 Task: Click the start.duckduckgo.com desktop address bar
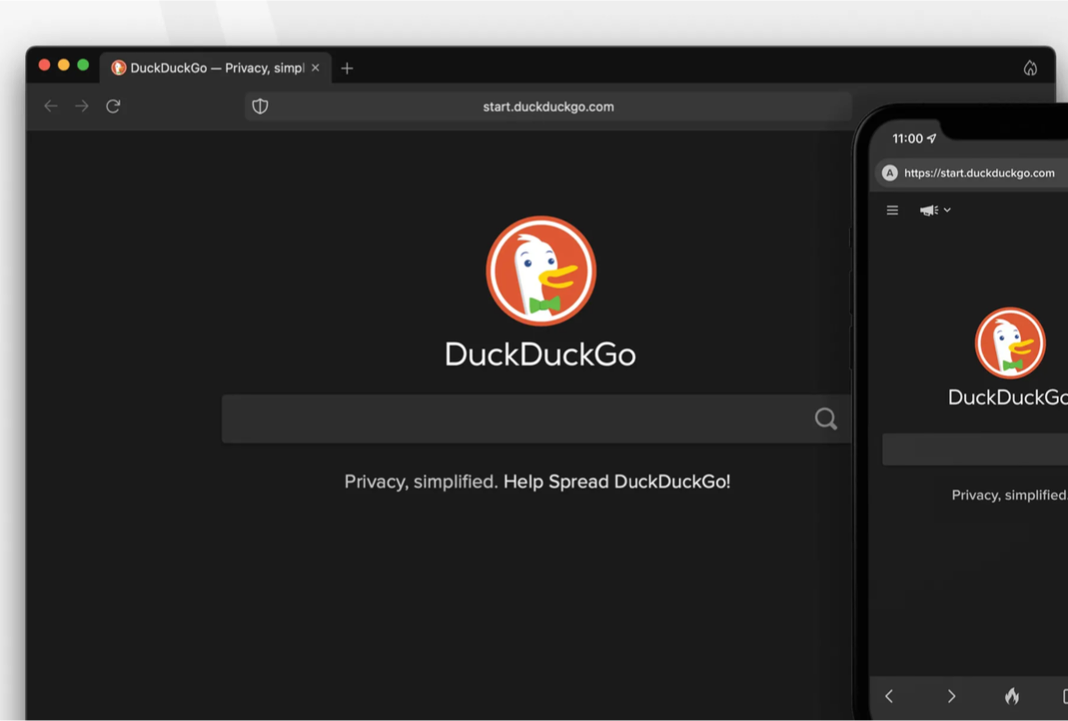tap(548, 106)
